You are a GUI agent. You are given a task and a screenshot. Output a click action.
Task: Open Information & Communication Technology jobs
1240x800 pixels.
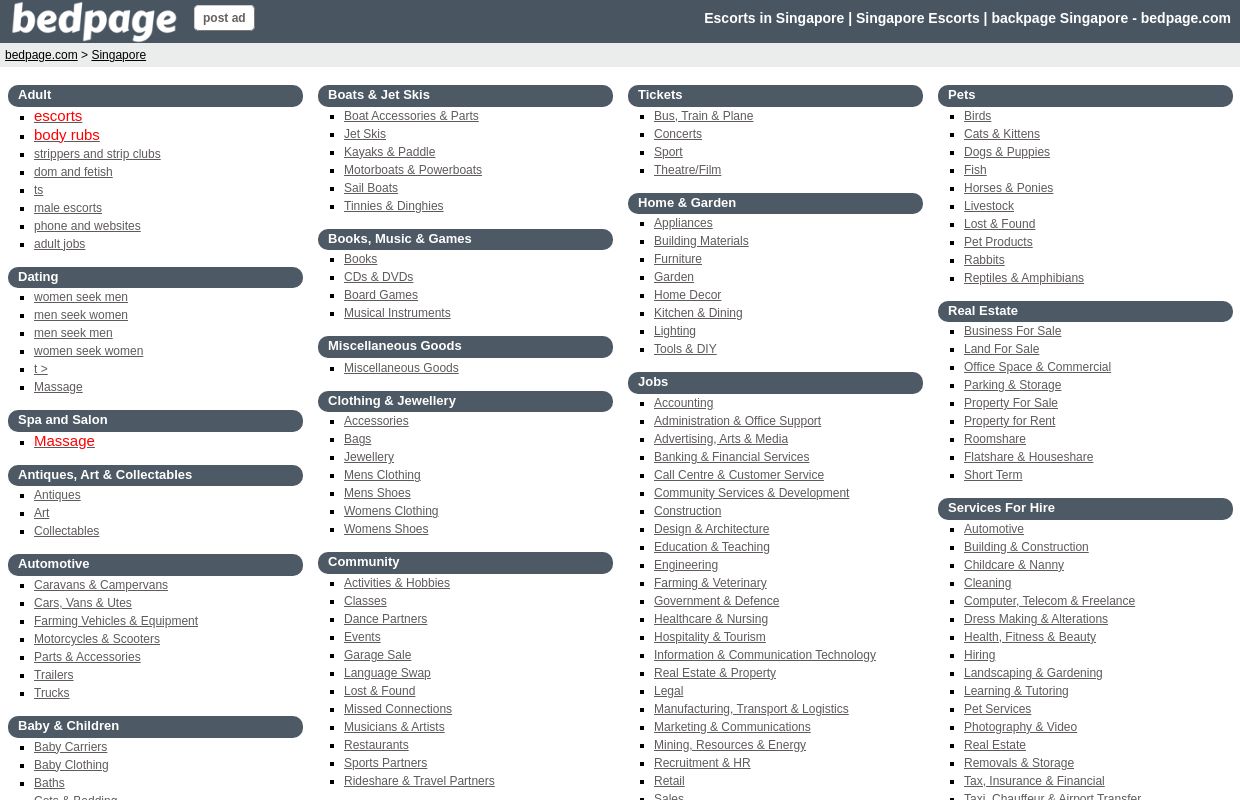point(764,655)
